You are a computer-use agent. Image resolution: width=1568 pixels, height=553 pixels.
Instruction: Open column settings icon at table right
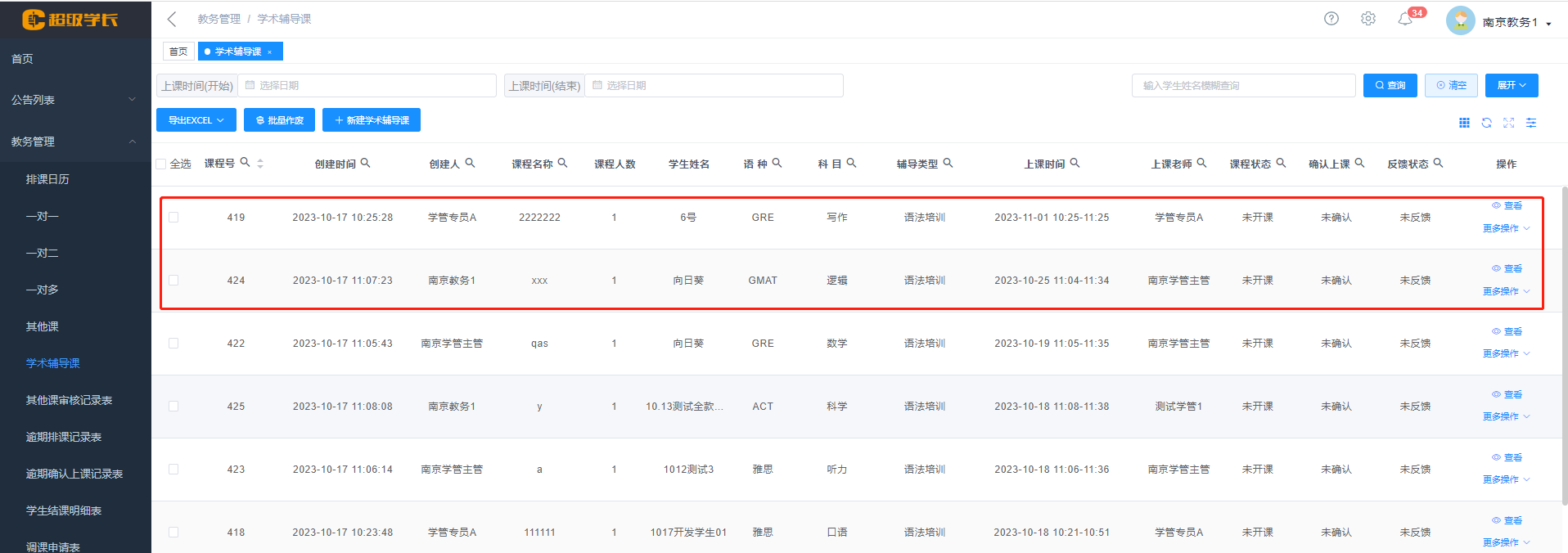1531,123
